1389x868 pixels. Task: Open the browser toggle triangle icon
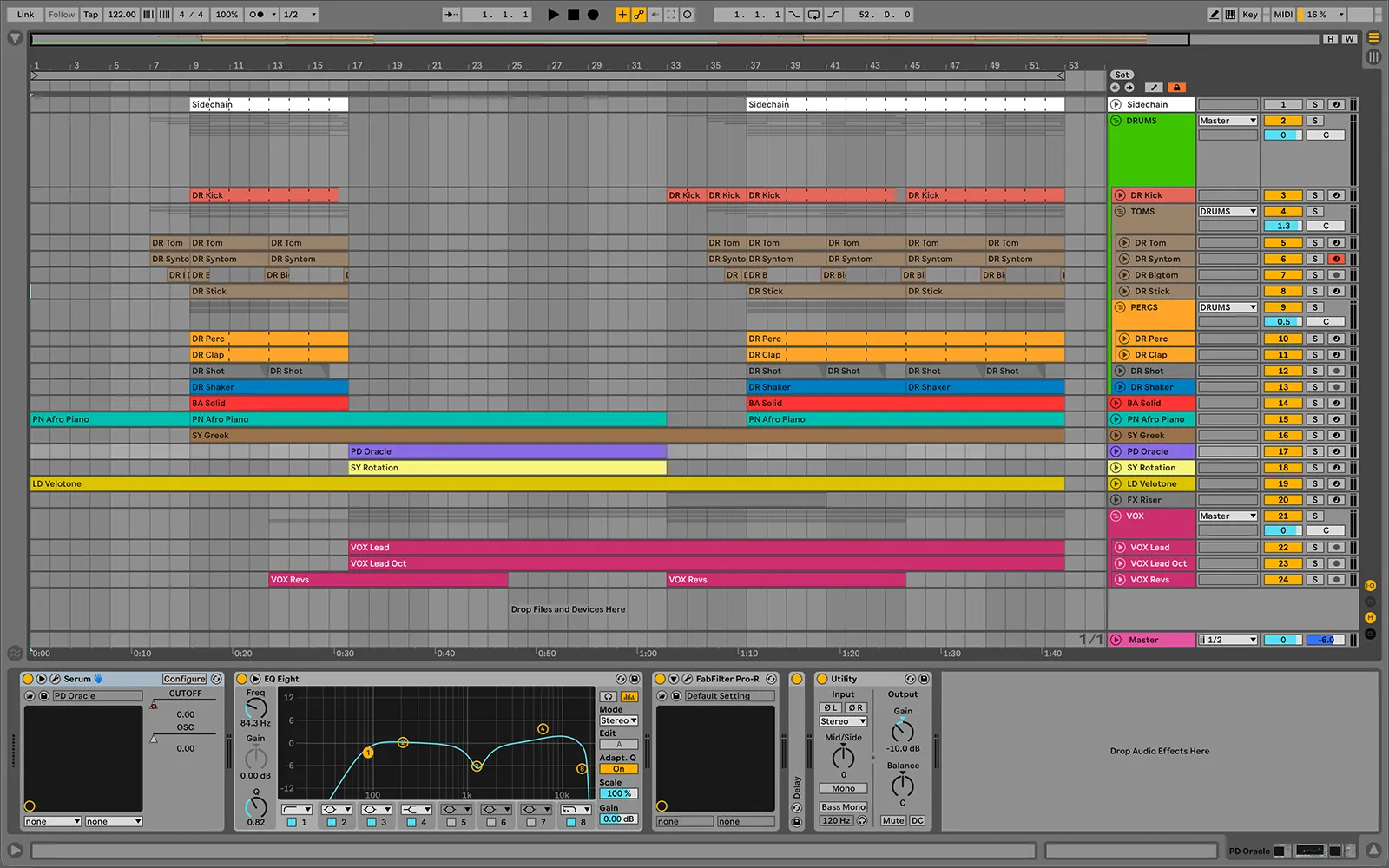tap(14, 38)
